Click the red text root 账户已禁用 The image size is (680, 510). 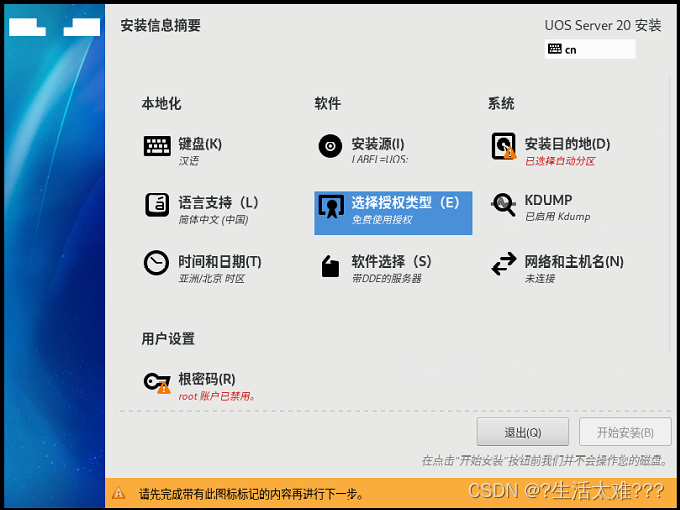[217, 396]
